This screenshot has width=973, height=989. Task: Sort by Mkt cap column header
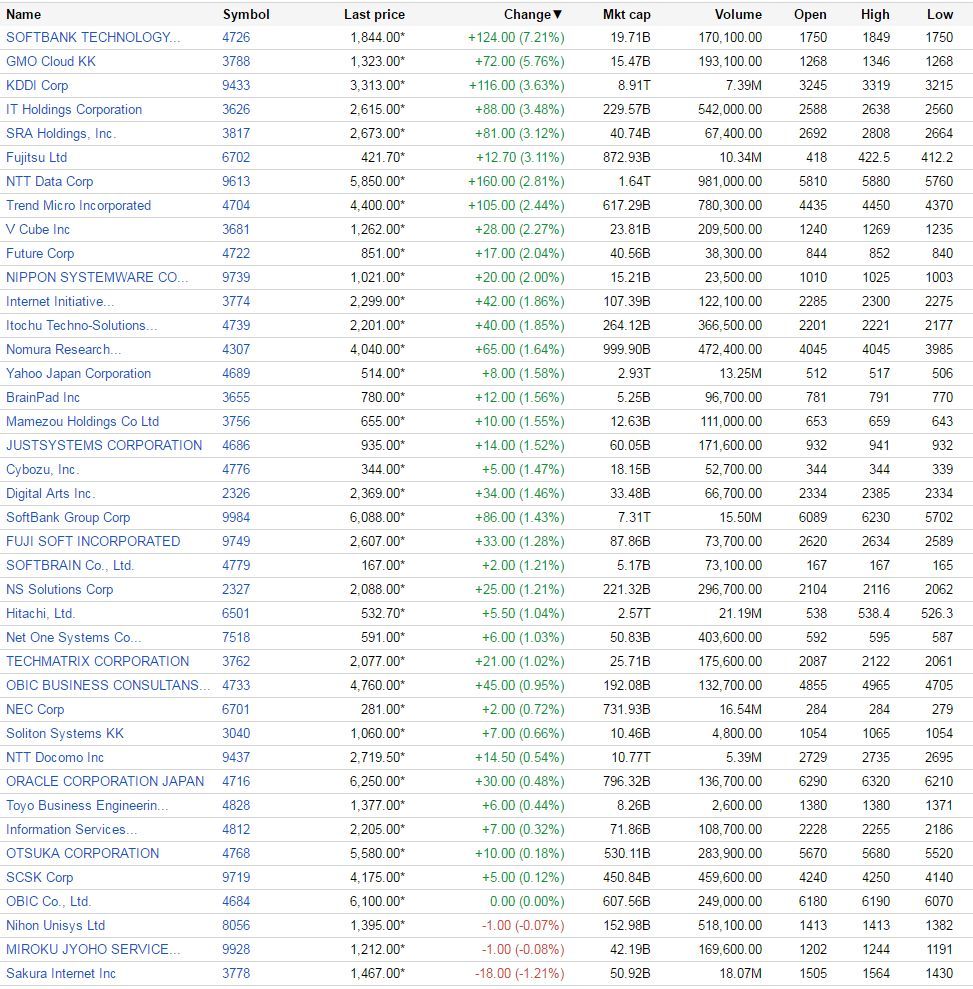tap(627, 15)
